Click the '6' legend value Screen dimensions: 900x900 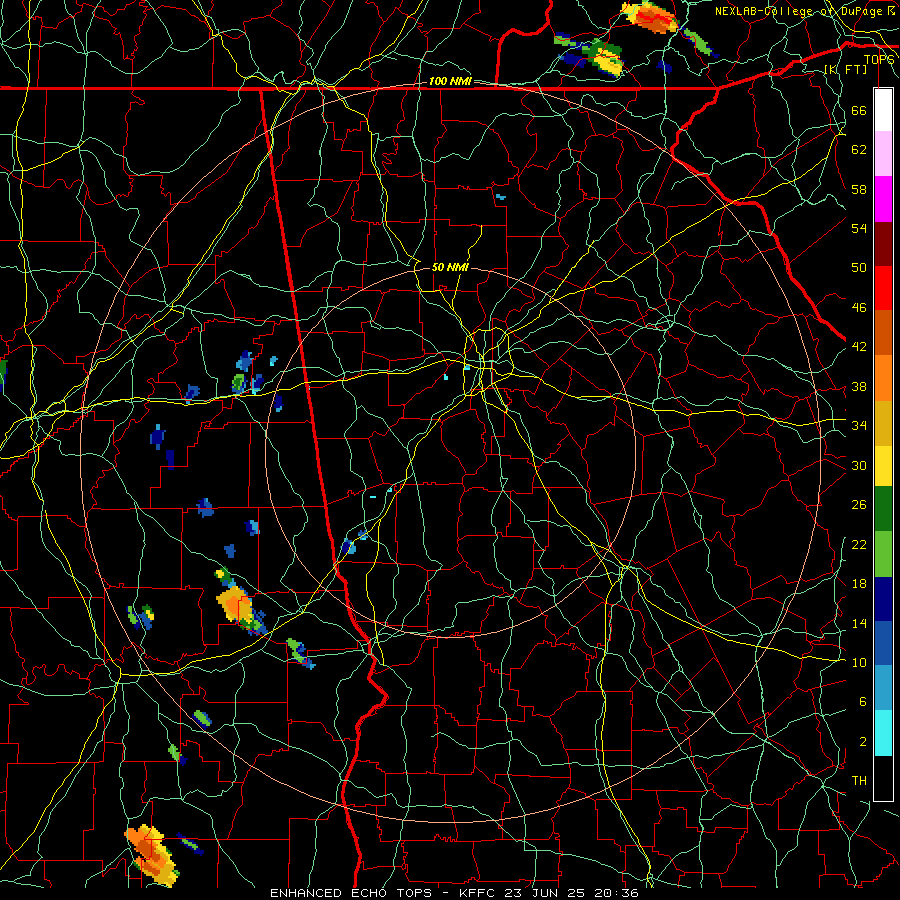pos(863,702)
